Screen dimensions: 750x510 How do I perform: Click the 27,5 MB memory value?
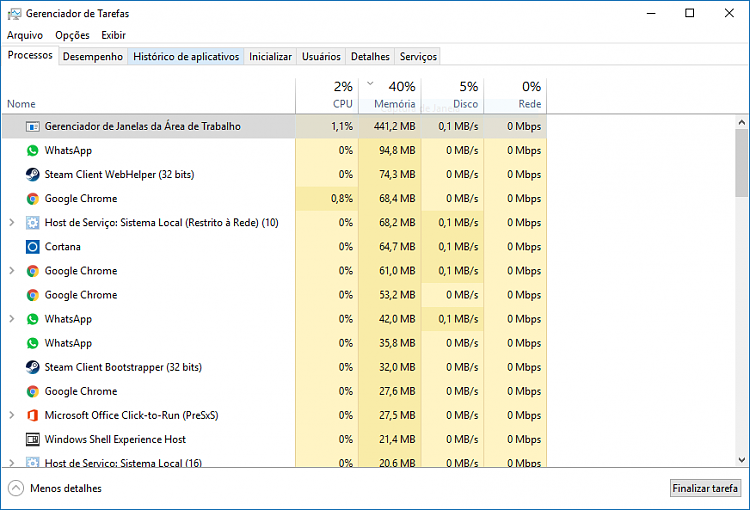pos(397,415)
